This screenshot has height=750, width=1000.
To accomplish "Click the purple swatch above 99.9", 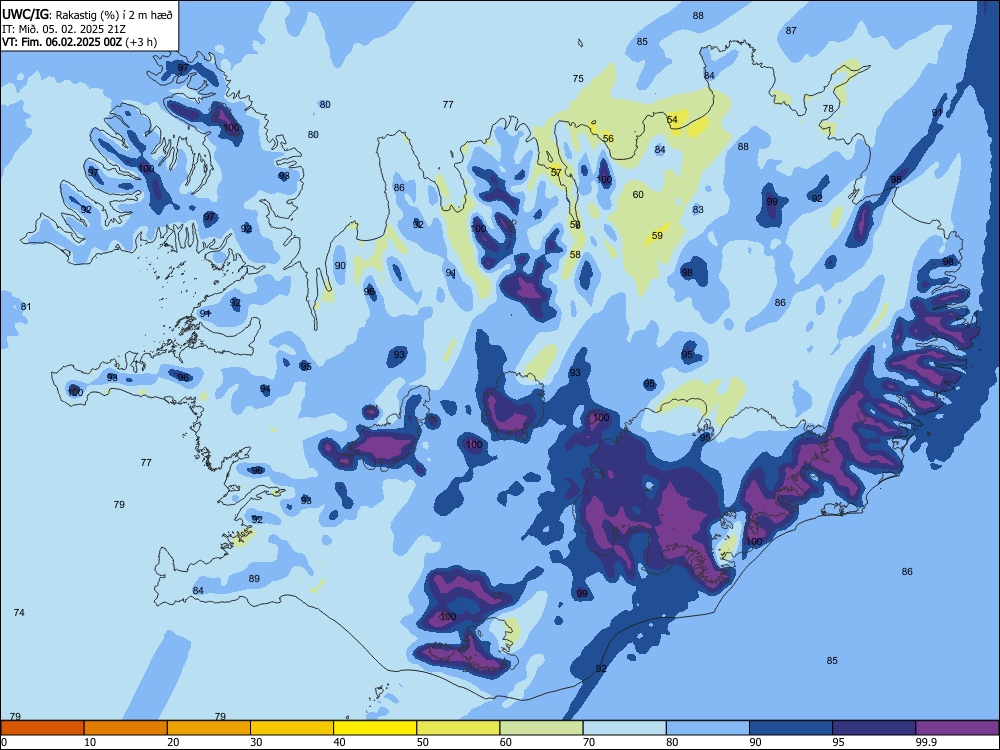I will pos(957,728).
